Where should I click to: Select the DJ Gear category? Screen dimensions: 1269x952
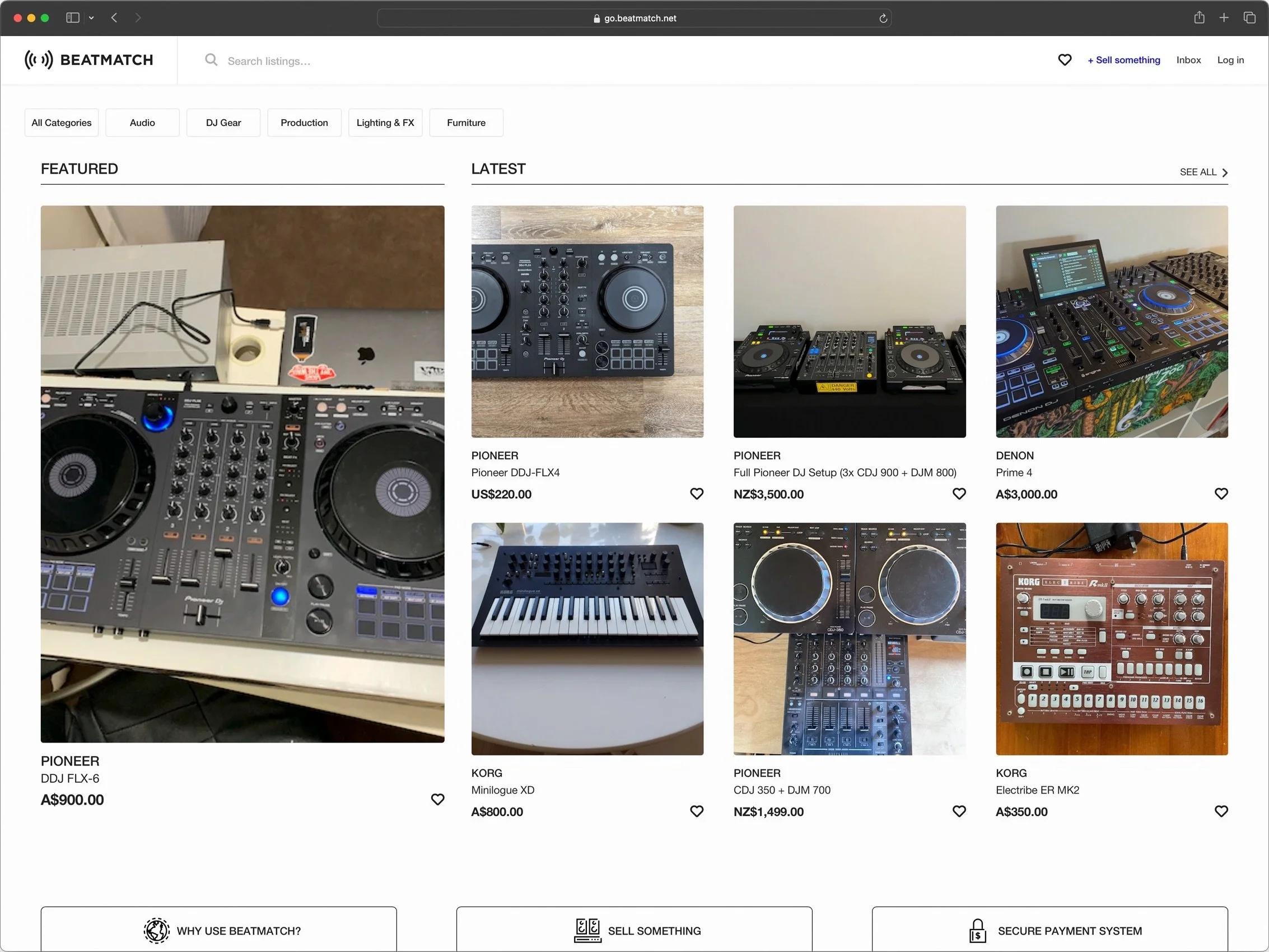tap(223, 122)
